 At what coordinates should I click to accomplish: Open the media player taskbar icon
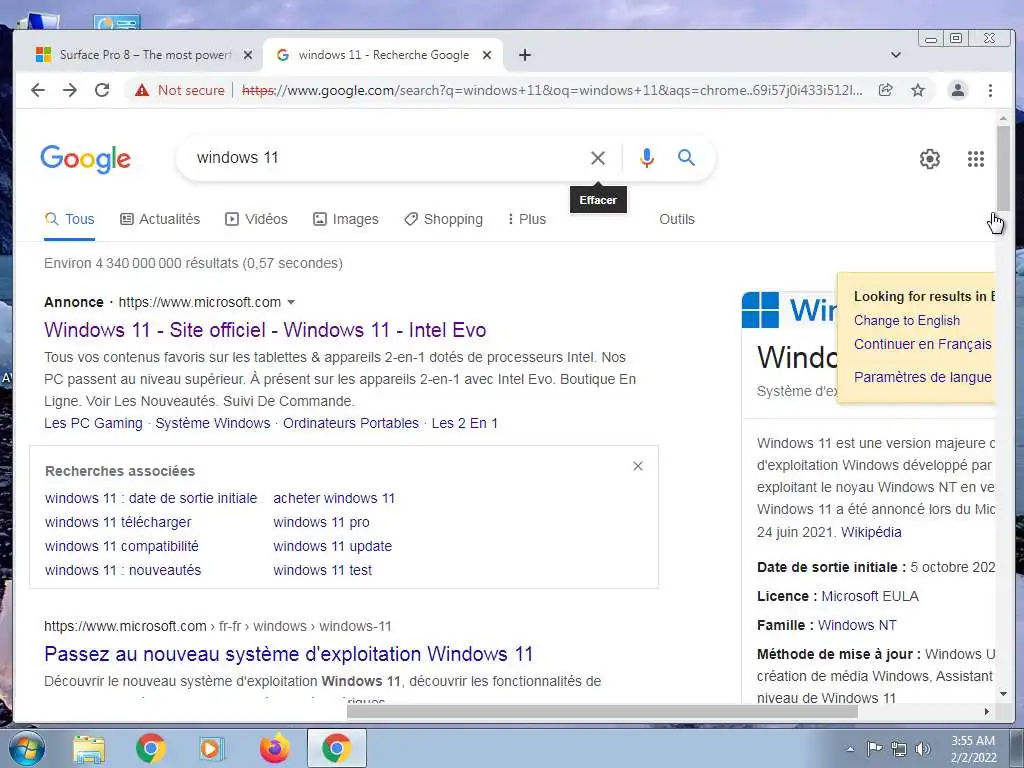[212, 748]
